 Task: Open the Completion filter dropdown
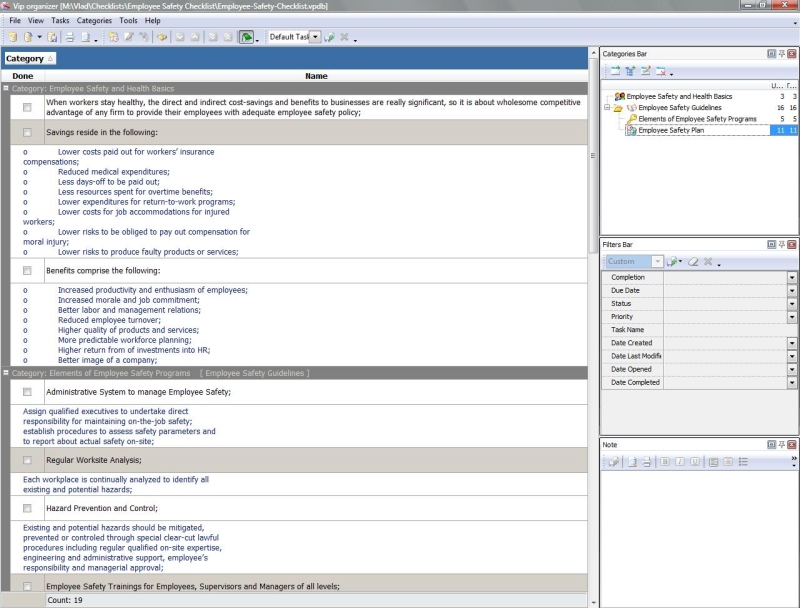(792, 277)
